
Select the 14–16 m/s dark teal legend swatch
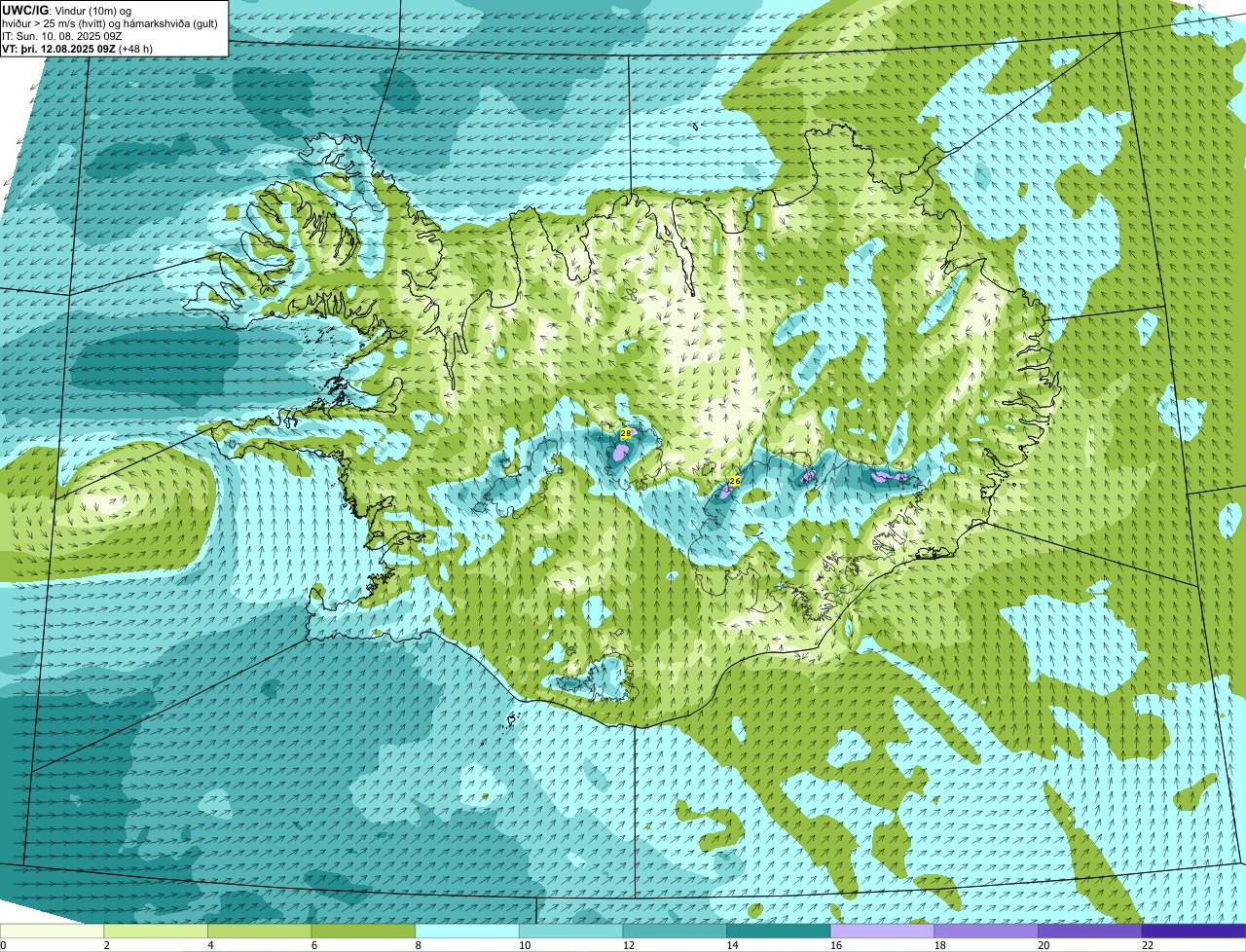(x=778, y=932)
